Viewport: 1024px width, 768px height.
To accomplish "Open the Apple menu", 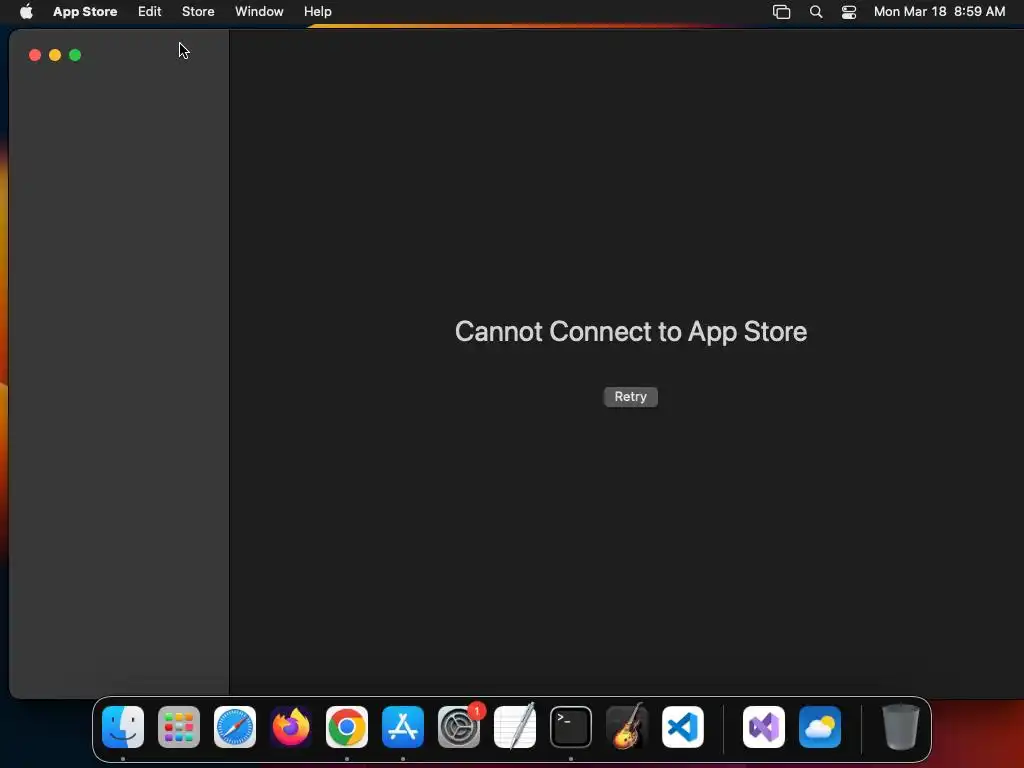I will [26, 12].
